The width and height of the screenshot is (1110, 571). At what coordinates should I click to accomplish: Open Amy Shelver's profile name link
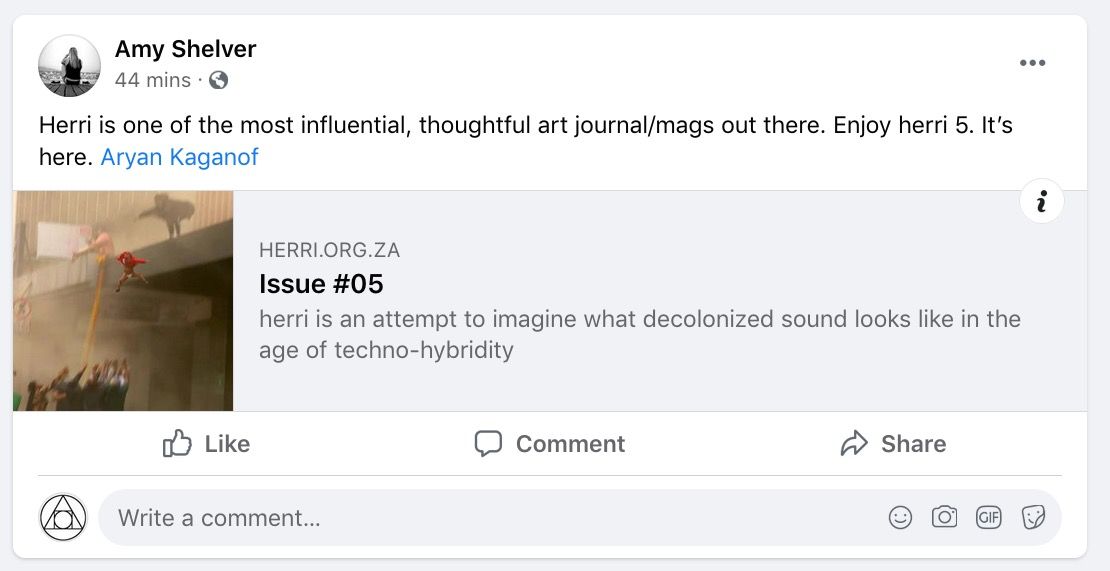click(x=185, y=49)
